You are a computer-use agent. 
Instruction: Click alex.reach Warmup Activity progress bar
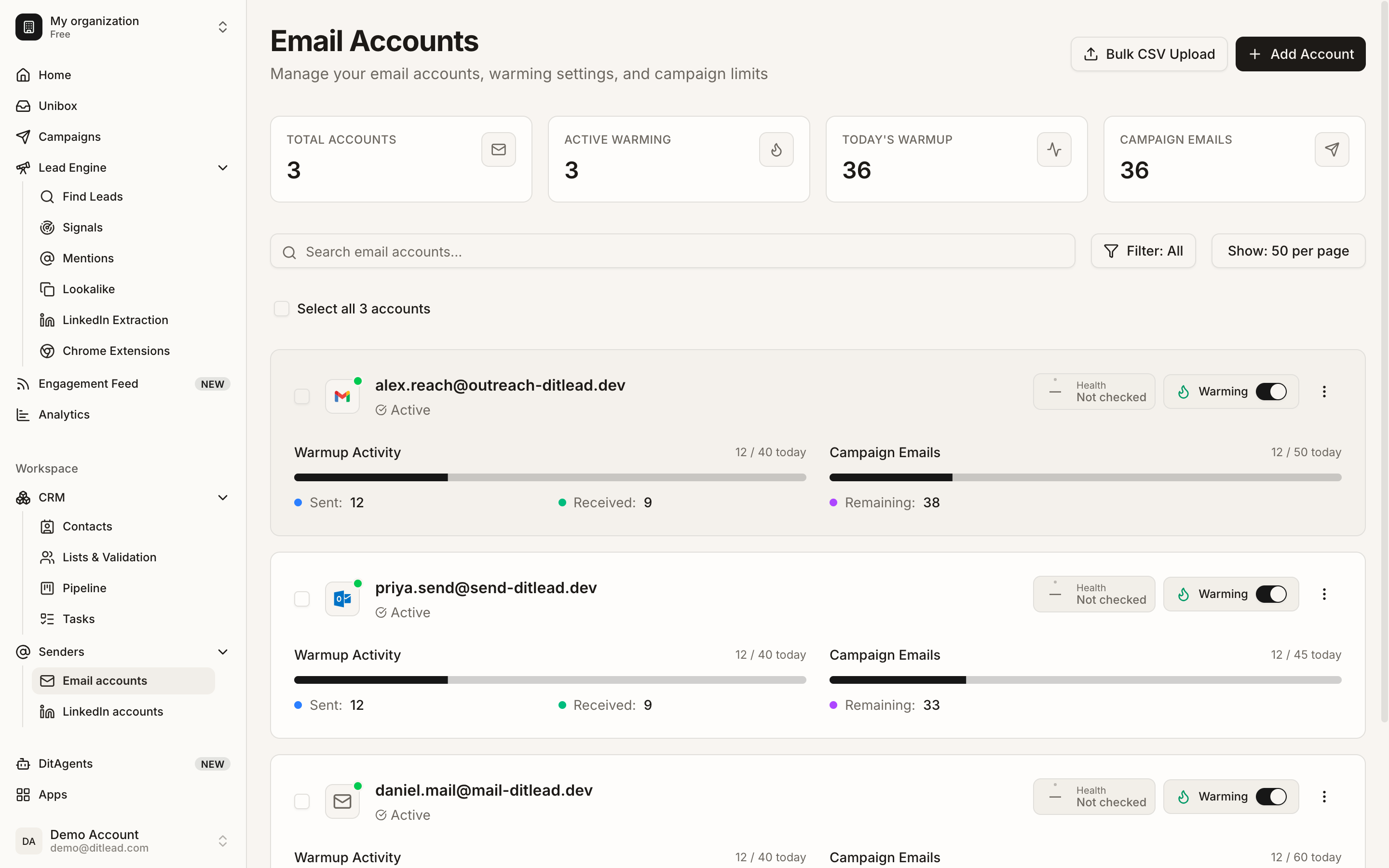point(550,477)
